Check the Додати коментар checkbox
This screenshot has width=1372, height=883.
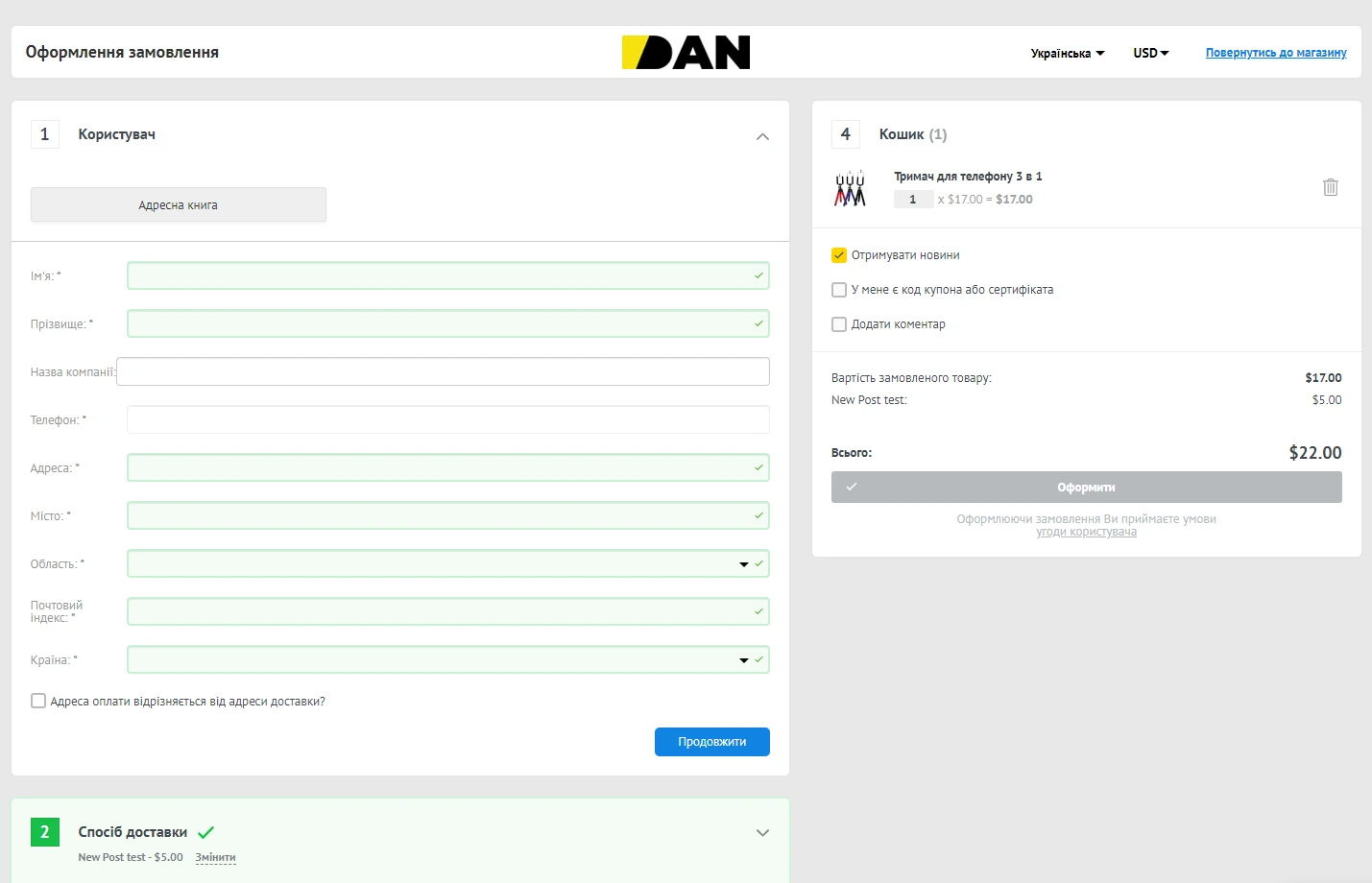[x=839, y=324]
